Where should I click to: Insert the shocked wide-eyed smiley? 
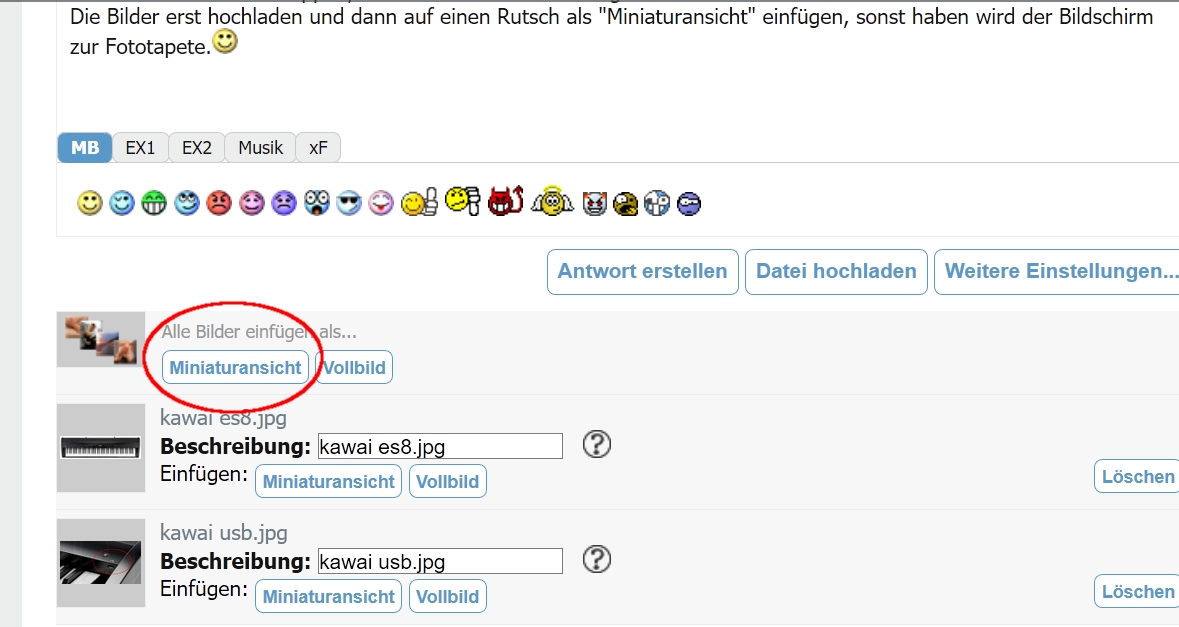click(317, 203)
